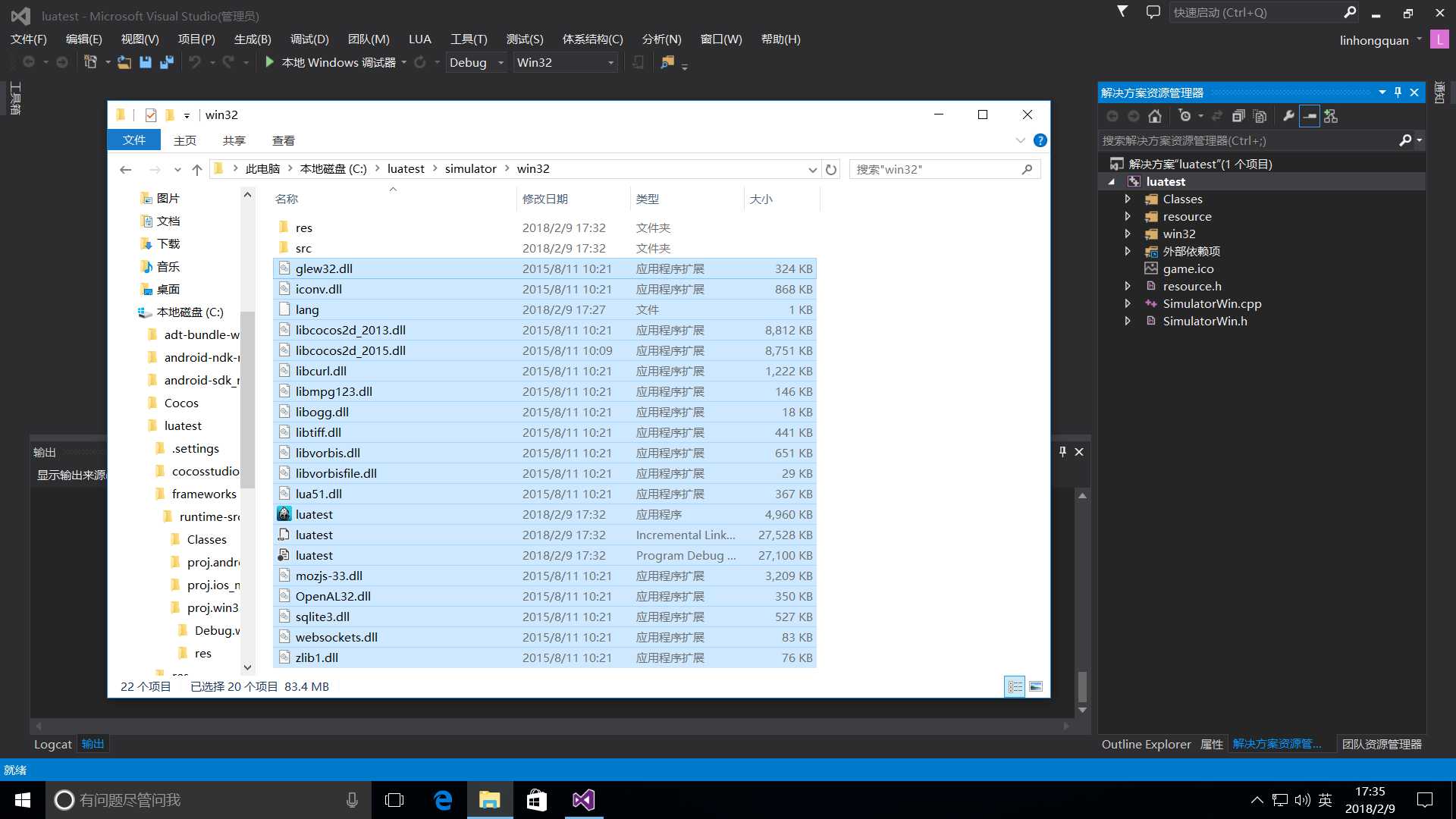Screen dimensions: 1456x819
Task: Open the 调试(D) menu
Action: point(309,39)
